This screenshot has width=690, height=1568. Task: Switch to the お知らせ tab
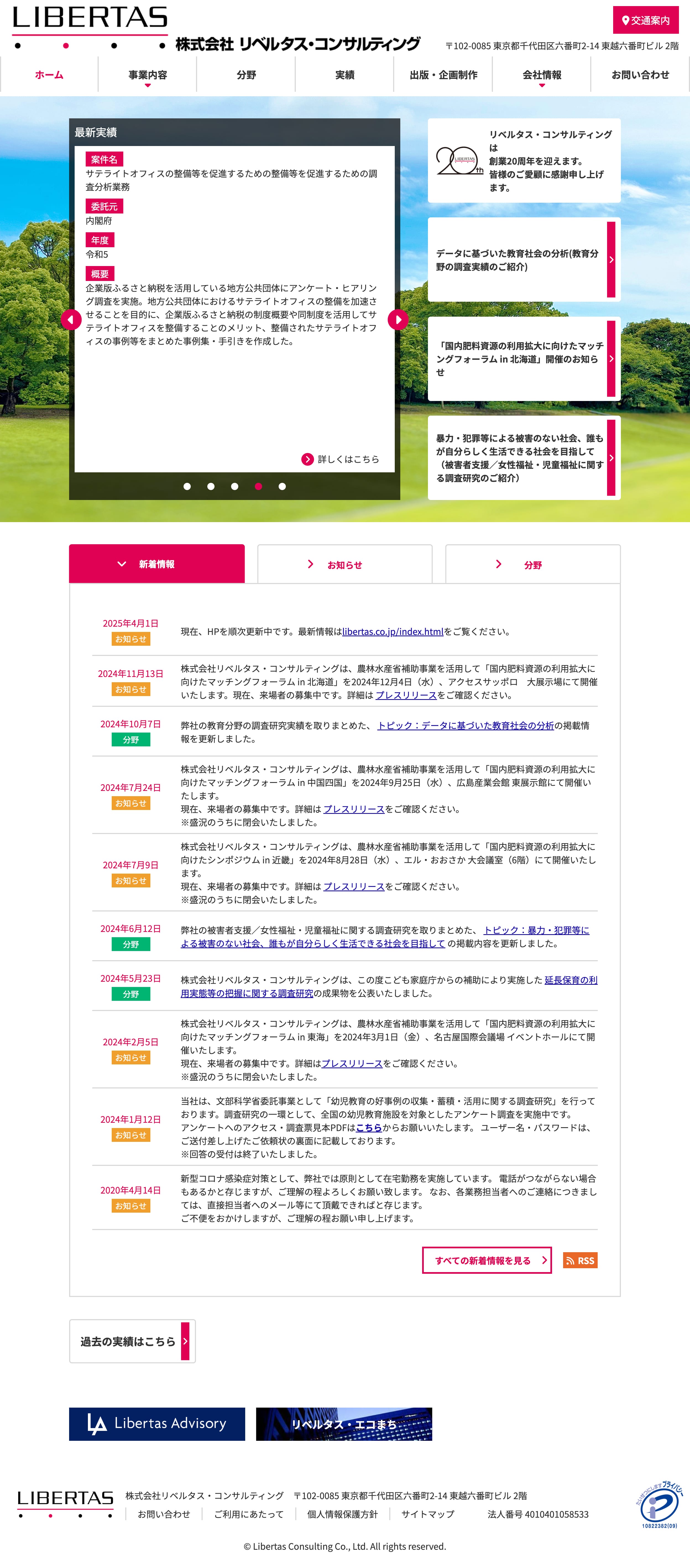pyautogui.click(x=345, y=564)
